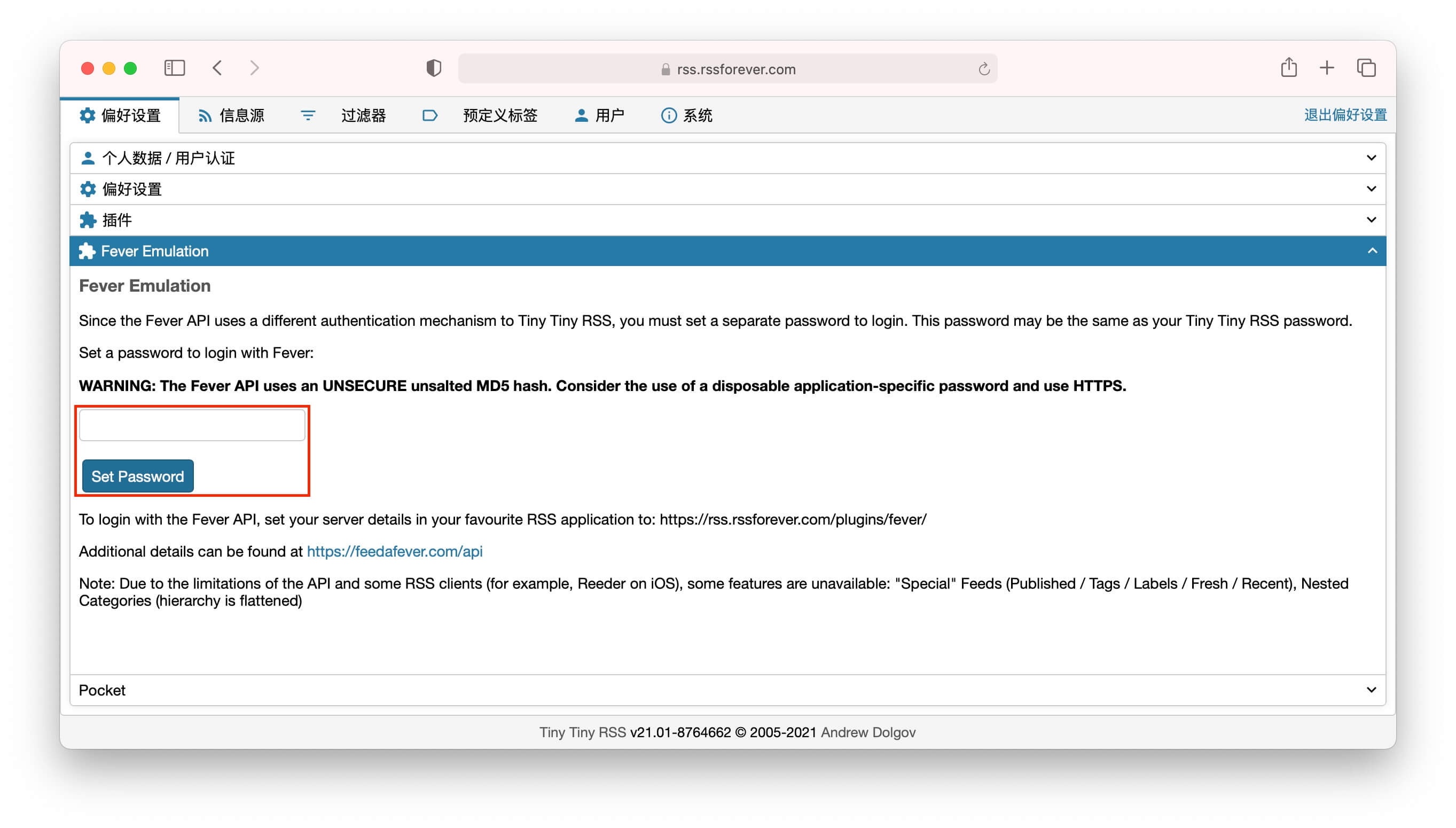This screenshot has width=1456, height=828.
Task: Click the Fever password input field
Action: pyautogui.click(x=192, y=425)
